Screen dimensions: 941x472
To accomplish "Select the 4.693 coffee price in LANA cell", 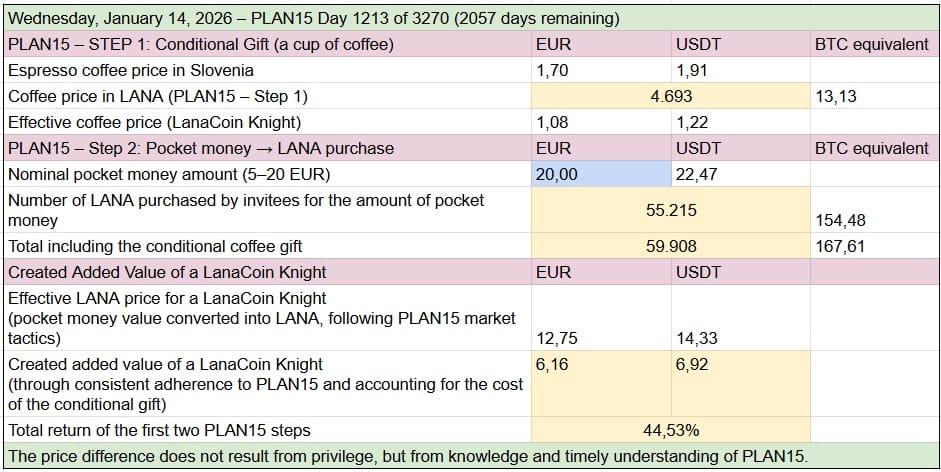I will [x=670, y=97].
